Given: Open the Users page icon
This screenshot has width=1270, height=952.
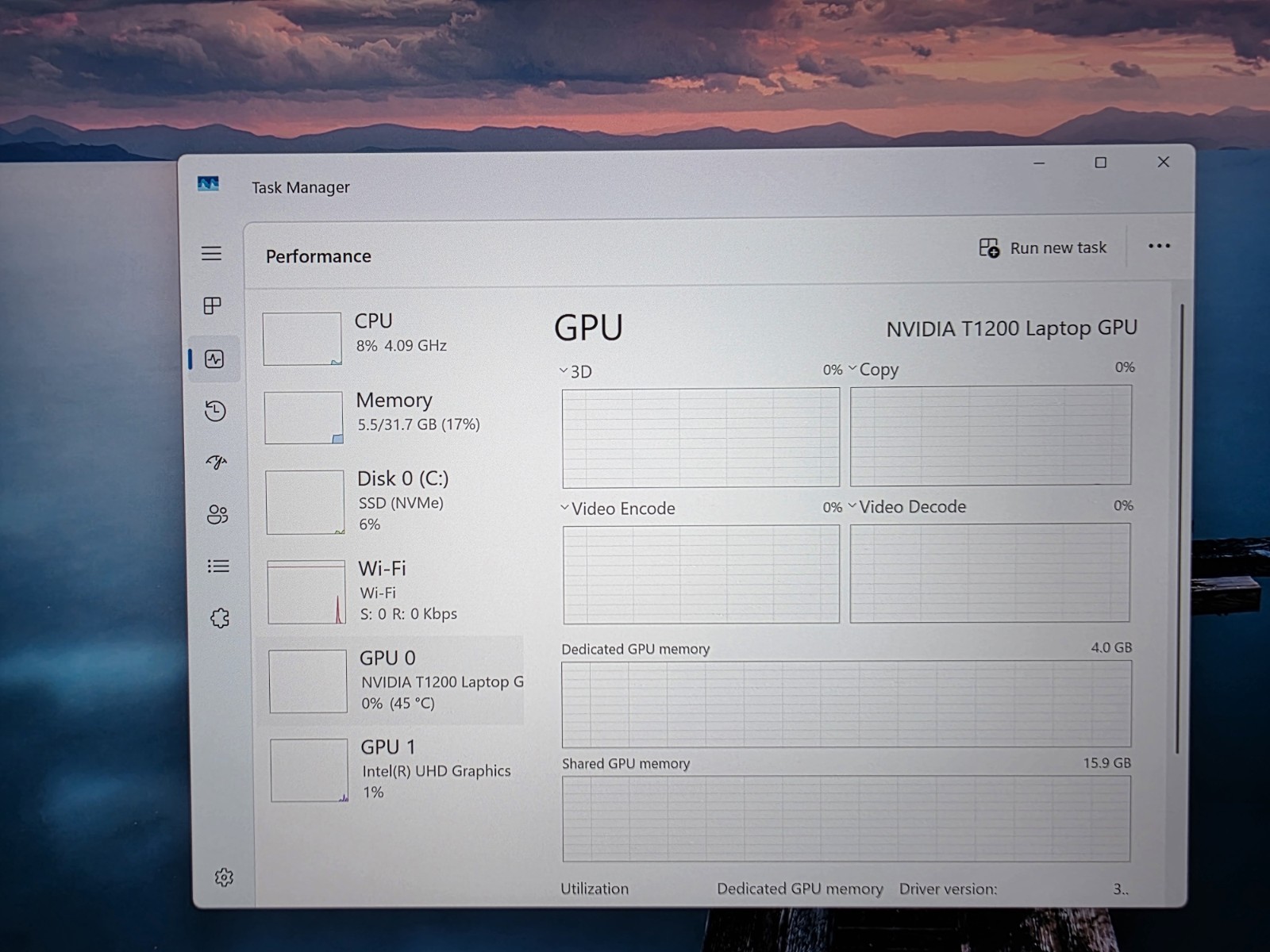Looking at the screenshot, I should (x=217, y=515).
